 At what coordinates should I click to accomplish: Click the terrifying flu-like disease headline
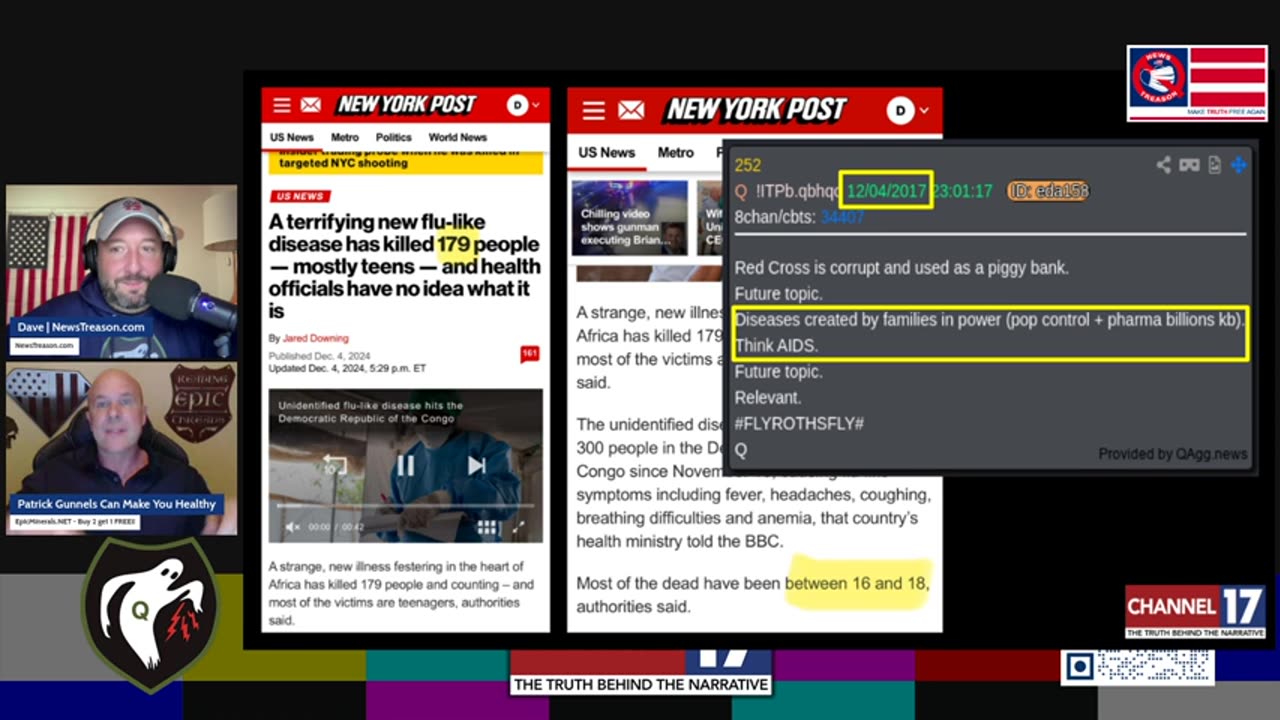[x=405, y=266]
